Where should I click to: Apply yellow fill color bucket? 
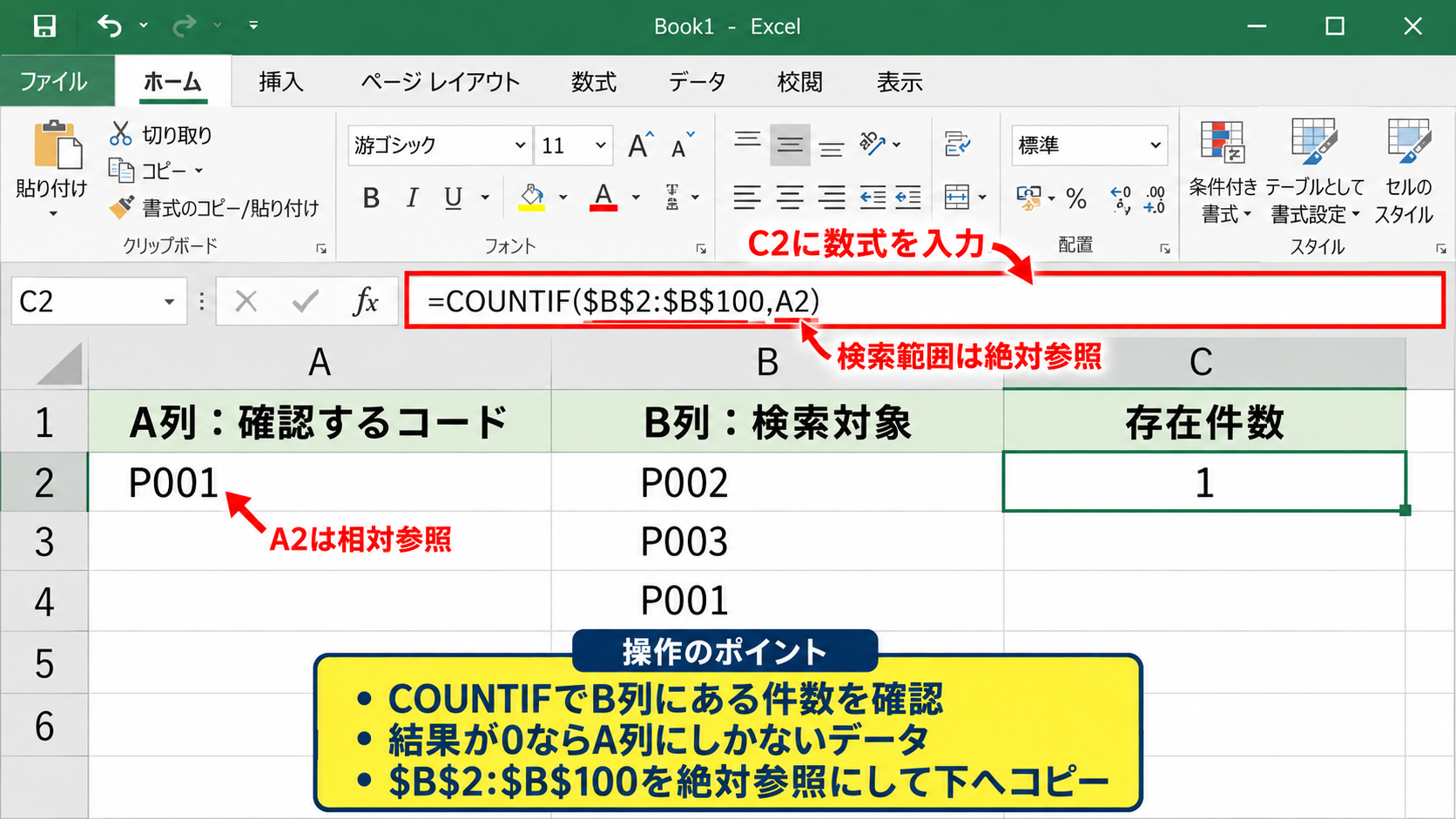(532, 198)
